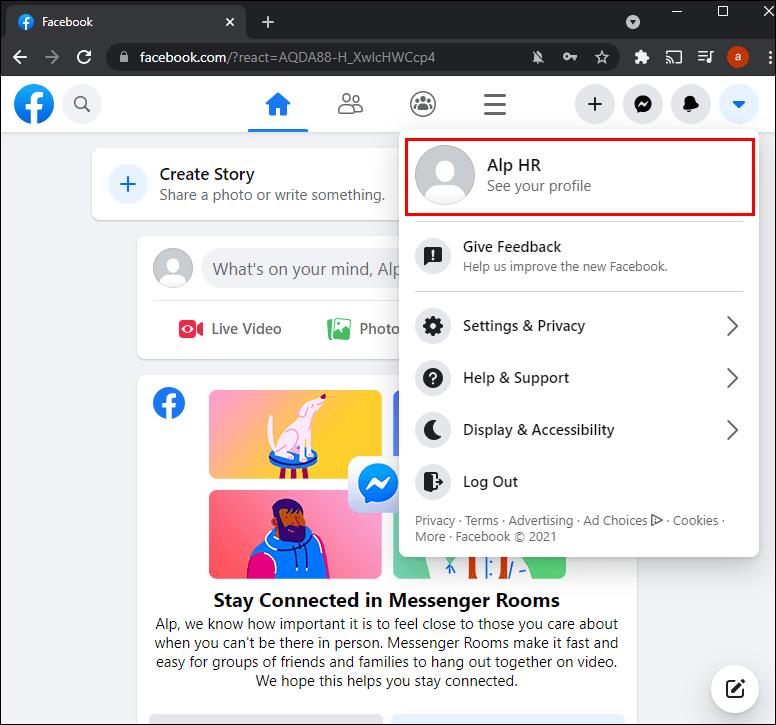This screenshot has height=725, width=776.
Task: Go back in the browser
Action: [x=20, y=57]
